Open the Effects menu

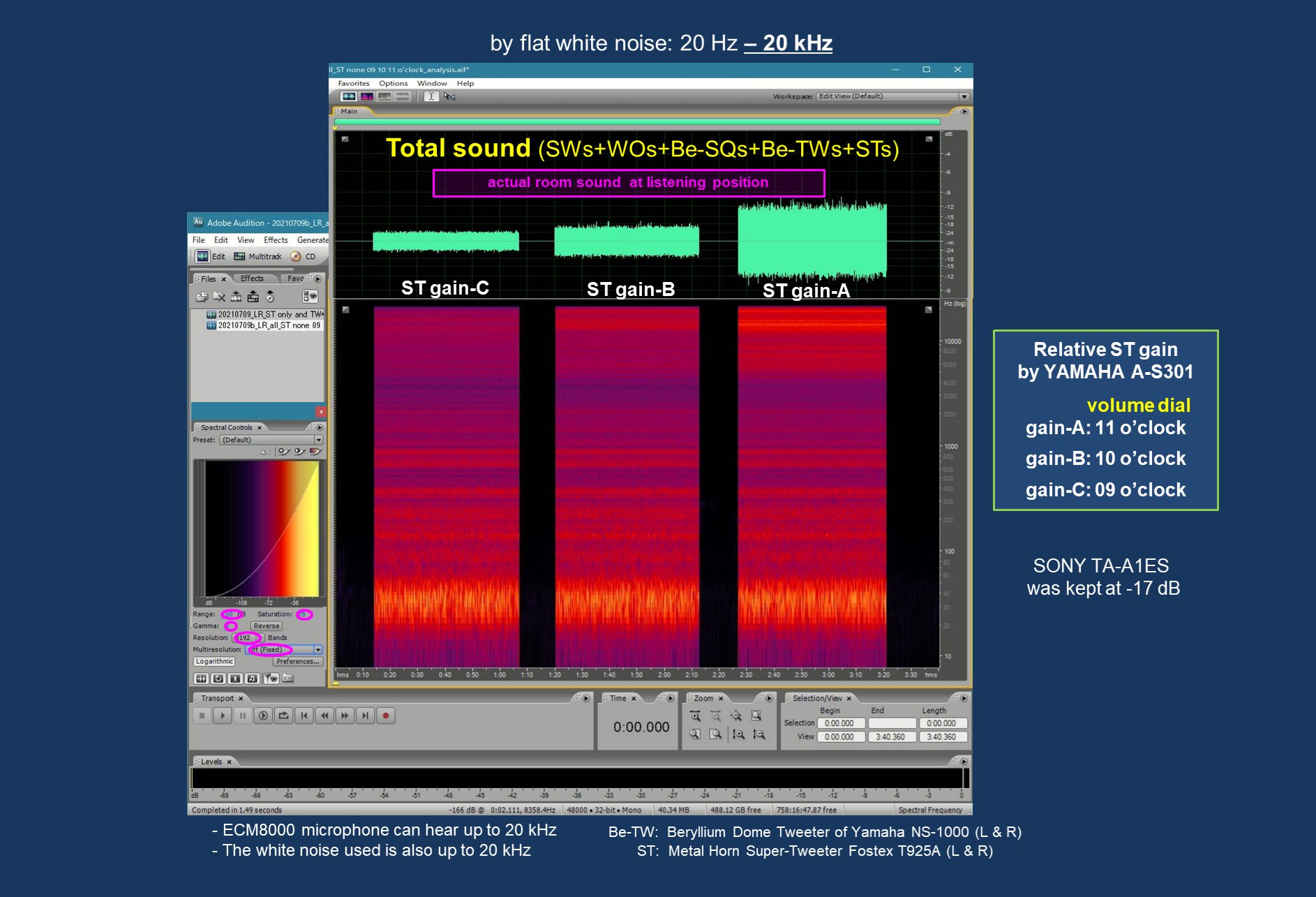point(276,240)
